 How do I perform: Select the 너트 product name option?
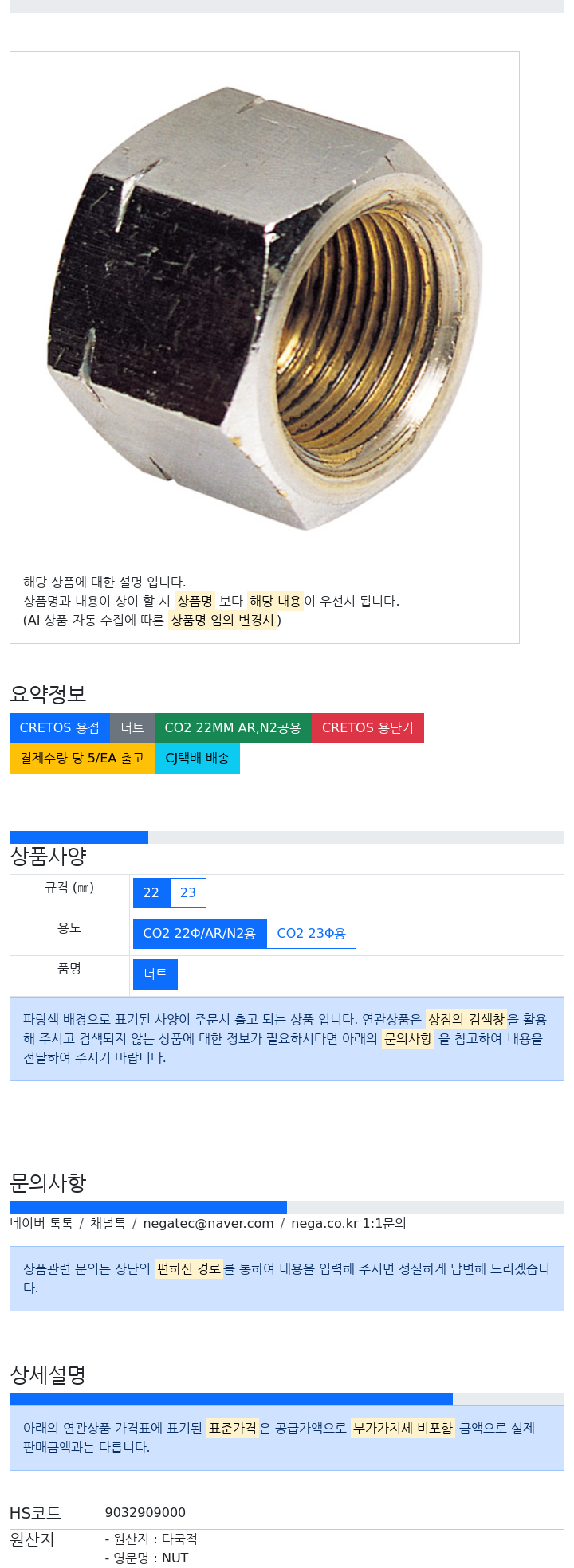(155, 974)
